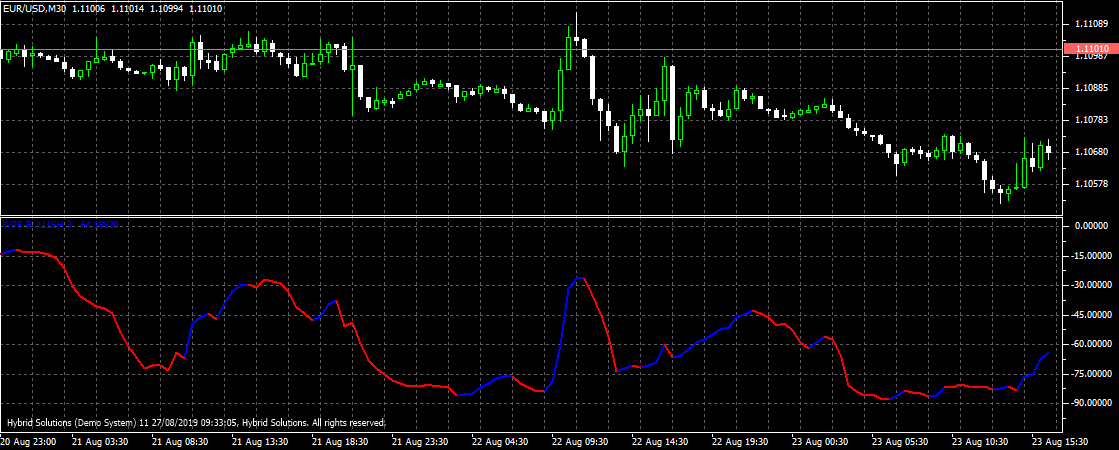Click the -45.00000 indicator scale label
This screenshot has width=1119, height=450.
(x=1090, y=315)
